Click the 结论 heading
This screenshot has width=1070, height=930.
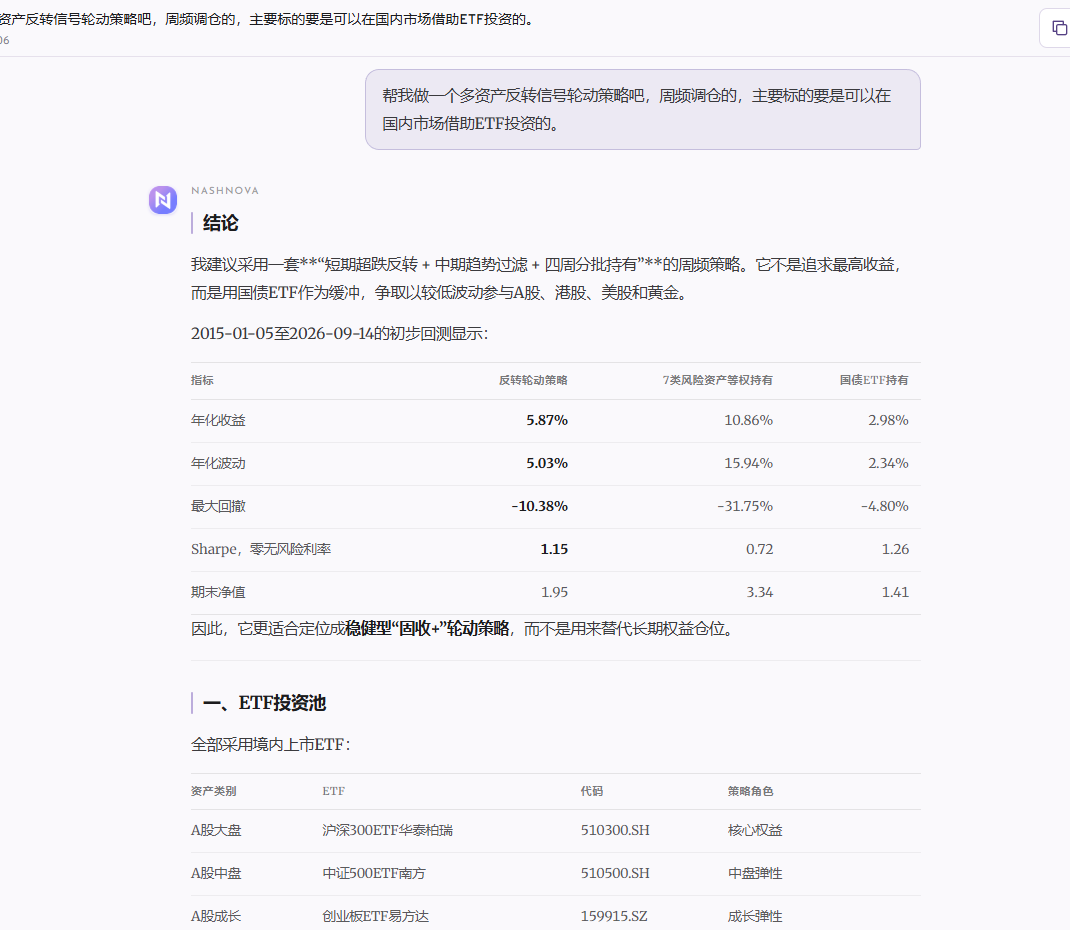[220, 223]
